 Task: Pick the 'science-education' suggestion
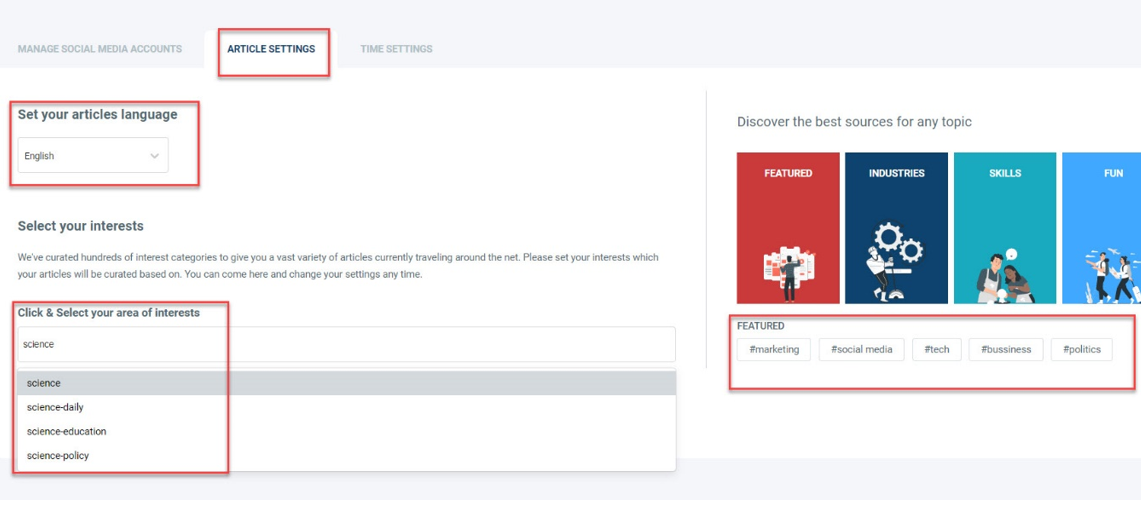click(x=346, y=431)
